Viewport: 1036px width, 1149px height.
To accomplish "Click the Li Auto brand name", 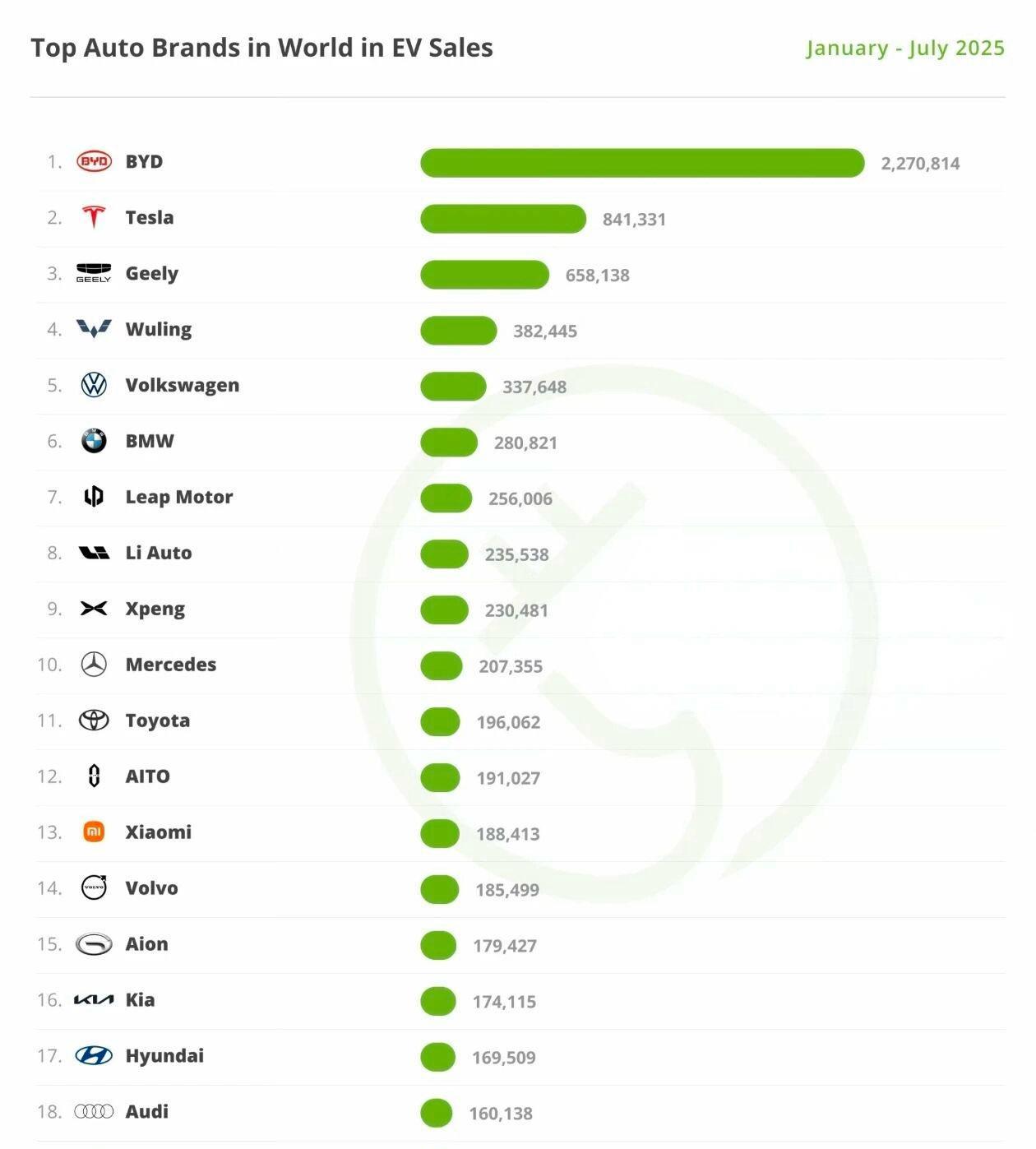I will 159,553.
